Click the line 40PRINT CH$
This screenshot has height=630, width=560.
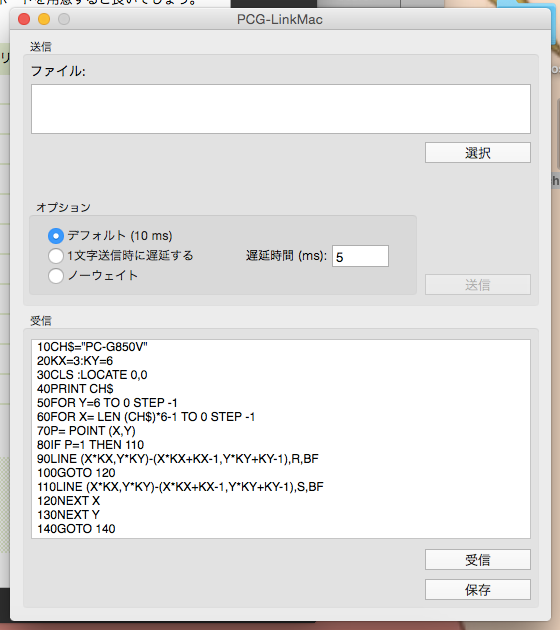pos(76,389)
